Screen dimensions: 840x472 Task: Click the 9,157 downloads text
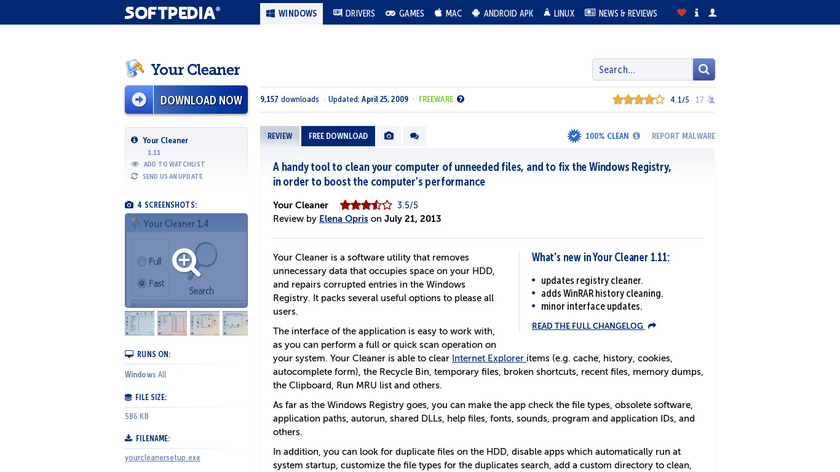[289, 99]
